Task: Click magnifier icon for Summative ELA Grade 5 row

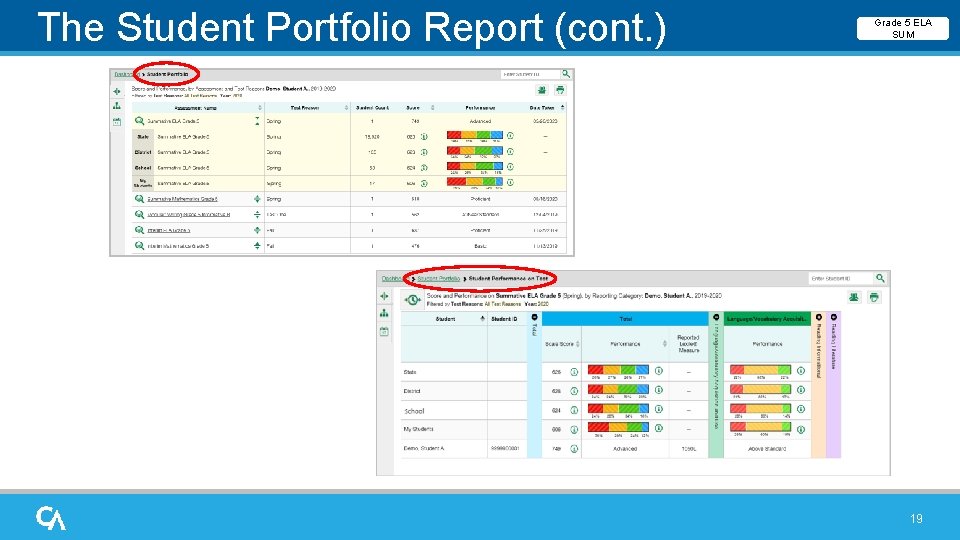Action: tap(139, 121)
